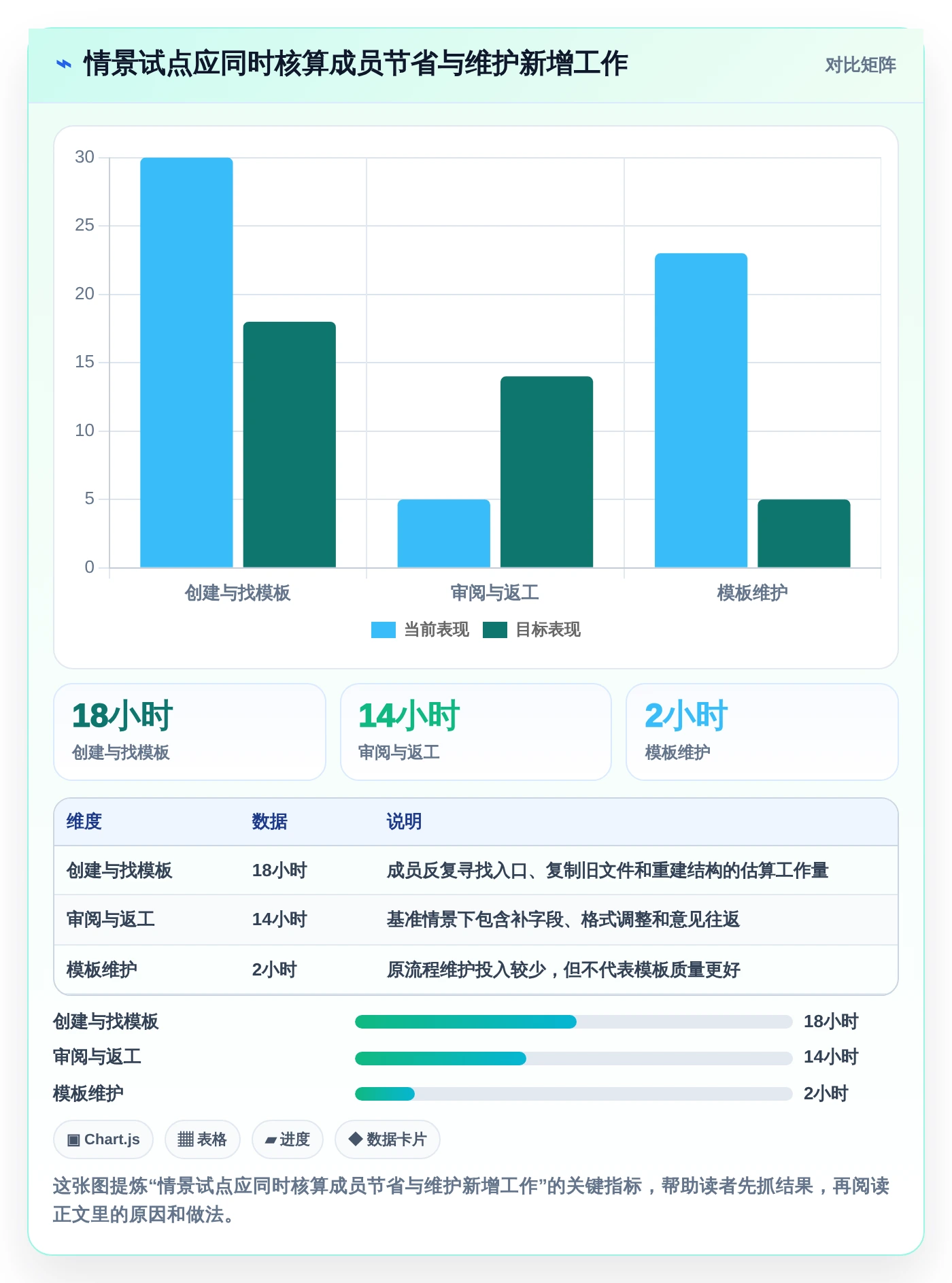Click the 数据 table column header
This screenshot has height=1283, width=952.
click(270, 822)
